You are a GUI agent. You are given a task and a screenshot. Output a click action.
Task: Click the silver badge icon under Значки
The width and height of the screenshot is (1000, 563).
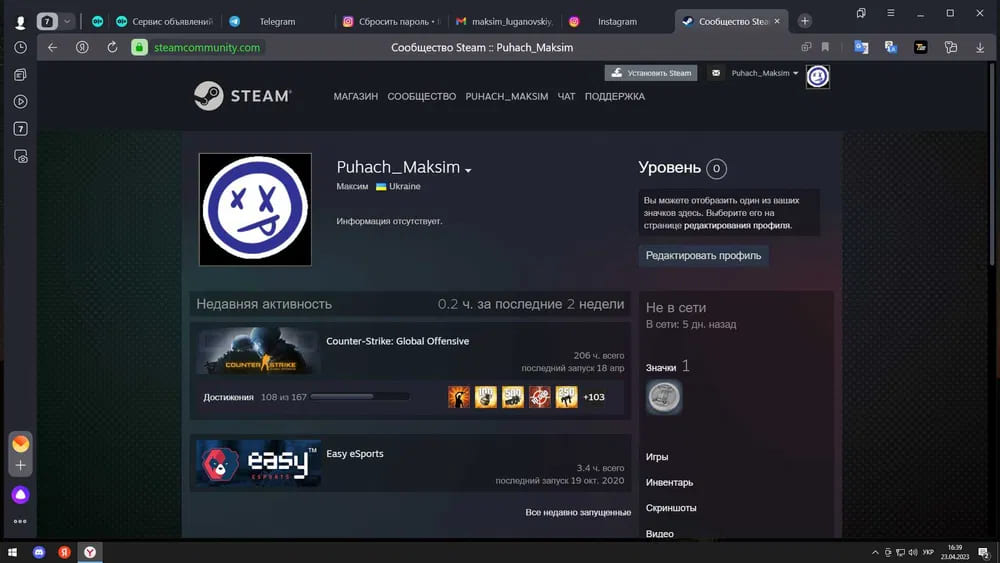[664, 397]
